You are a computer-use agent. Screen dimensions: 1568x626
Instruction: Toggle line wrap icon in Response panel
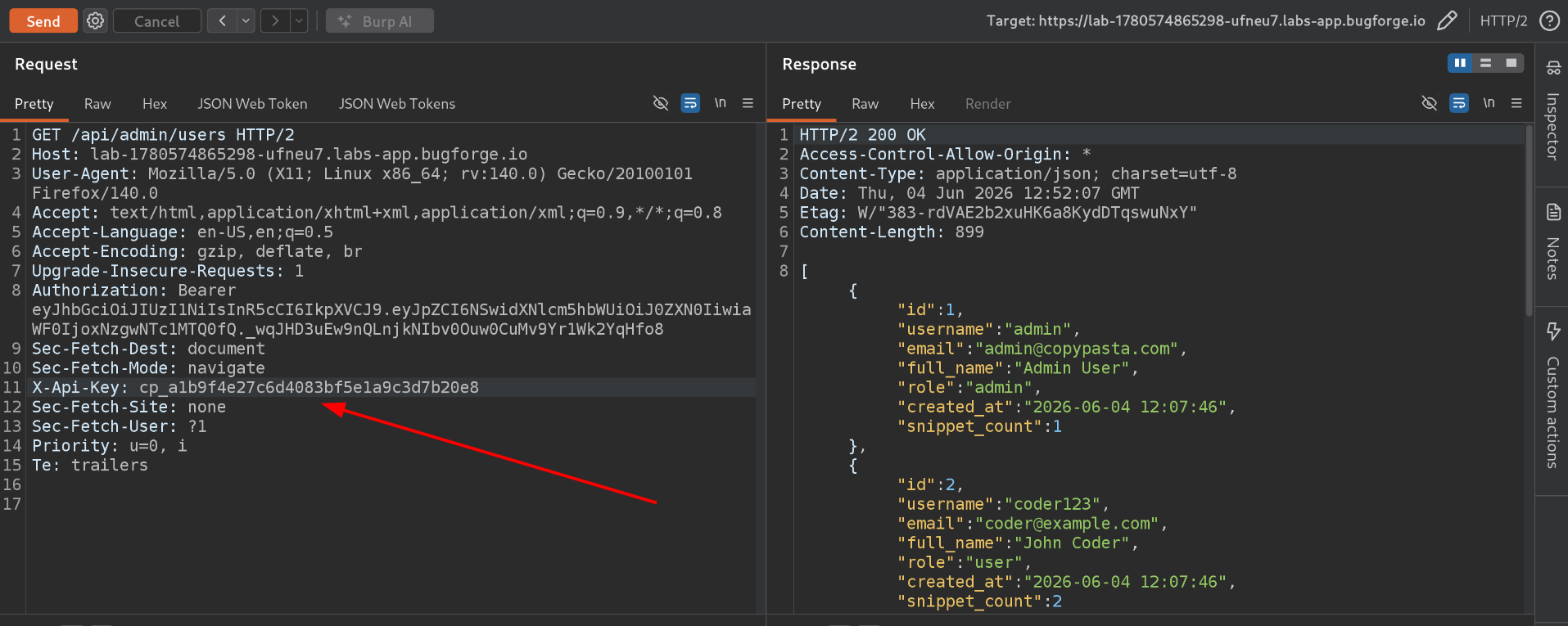pos(1459,103)
